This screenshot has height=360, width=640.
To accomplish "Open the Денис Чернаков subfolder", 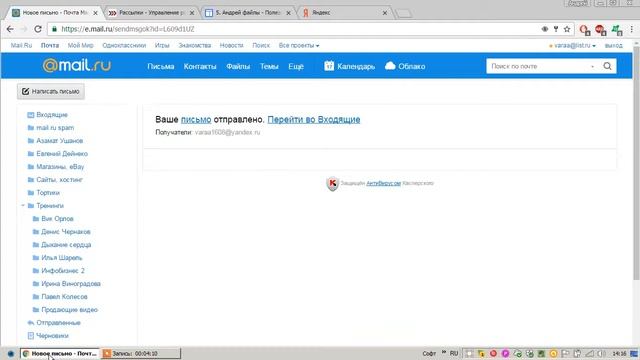I will 66,232.
